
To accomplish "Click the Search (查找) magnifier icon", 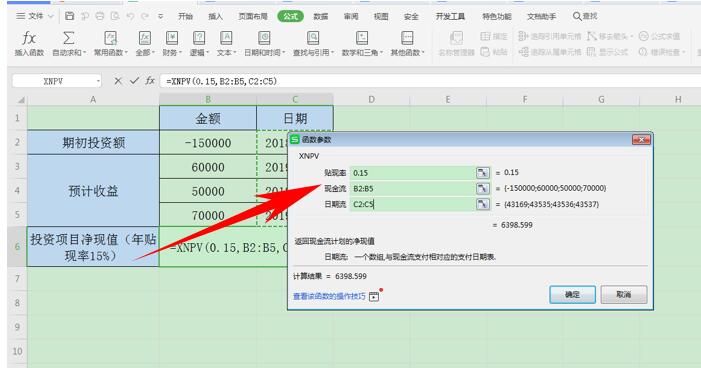I will click(577, 16).
